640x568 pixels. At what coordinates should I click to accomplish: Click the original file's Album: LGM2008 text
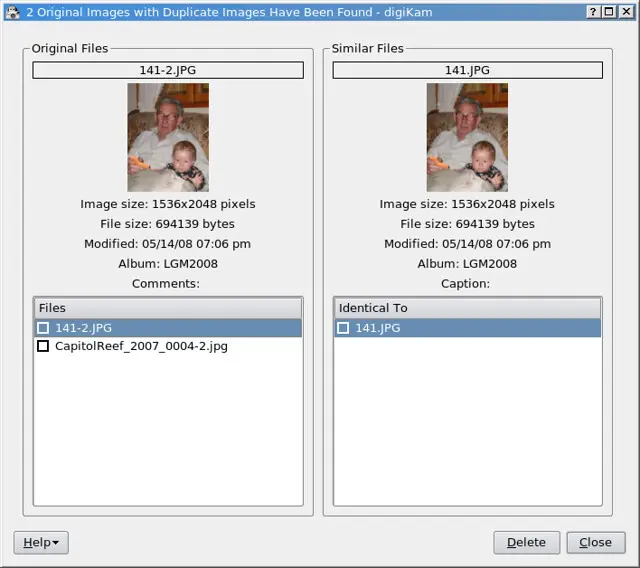coord(168,264)
